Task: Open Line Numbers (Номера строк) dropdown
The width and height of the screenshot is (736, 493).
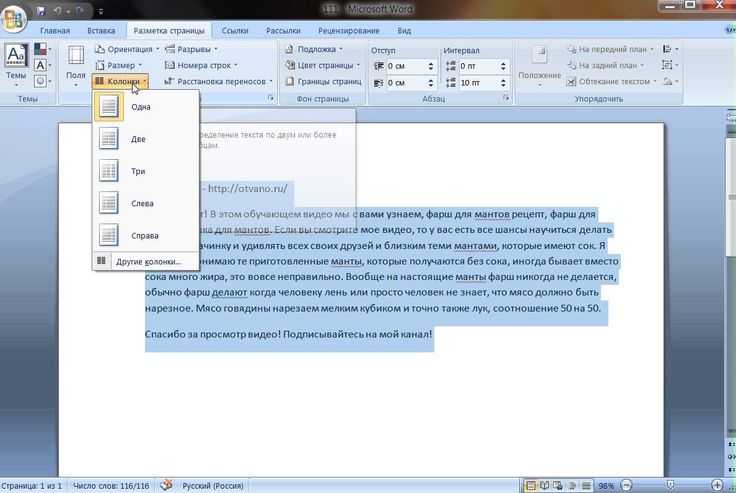Action: (201, 65)
